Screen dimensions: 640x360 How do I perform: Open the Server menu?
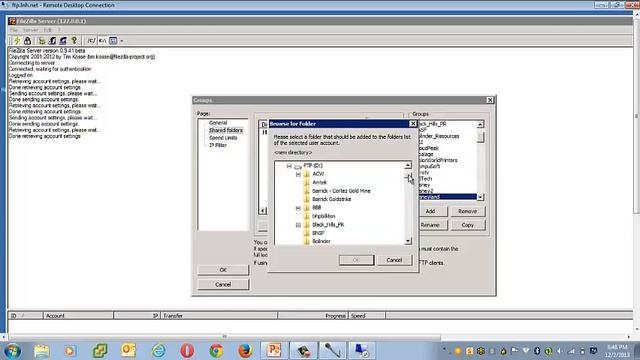[31, 30]
